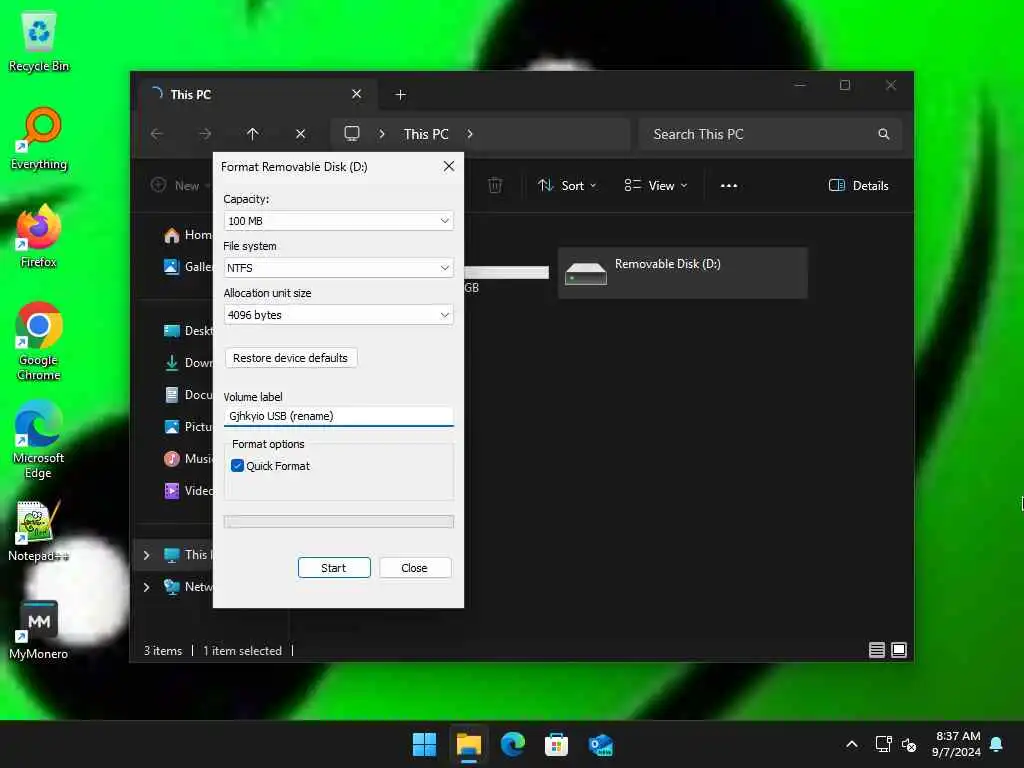This screenshot has width=1024, height=768.
Task: Click the muted volume tray icon
Action: (x=909, y=744)
